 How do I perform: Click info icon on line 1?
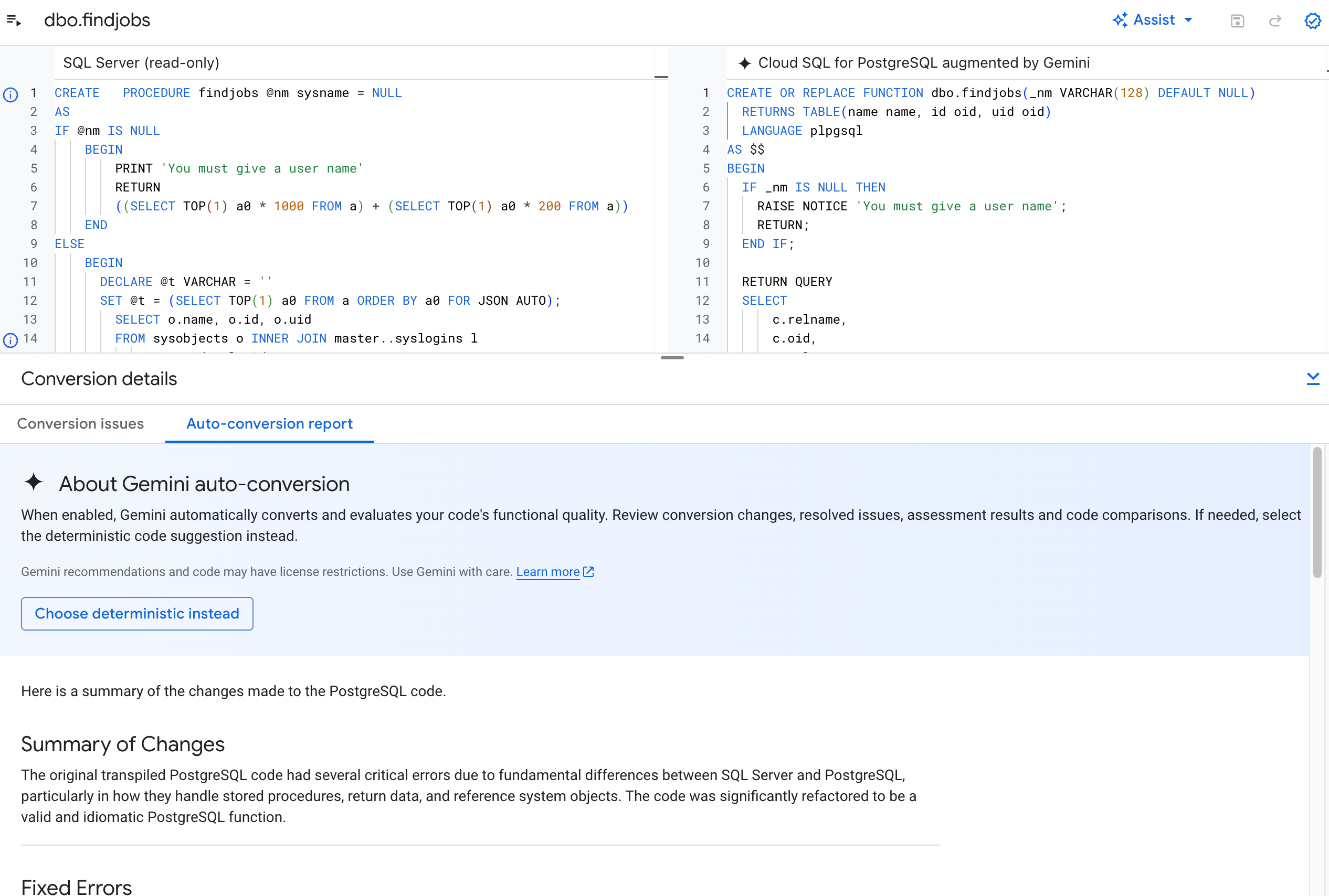10,94
